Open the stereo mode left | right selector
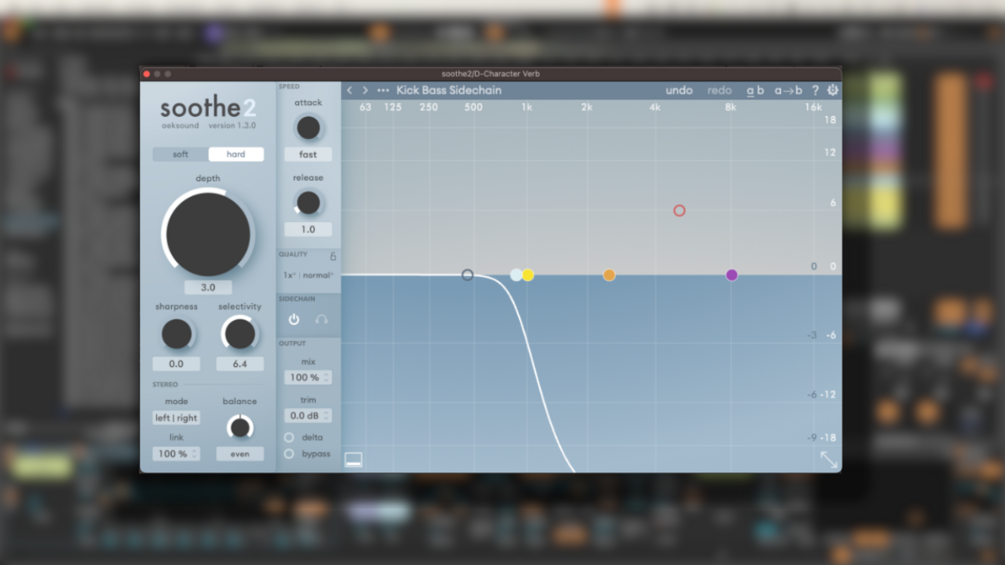The width and height of the screenshot is (1005, 565). (x=176, y=418)
